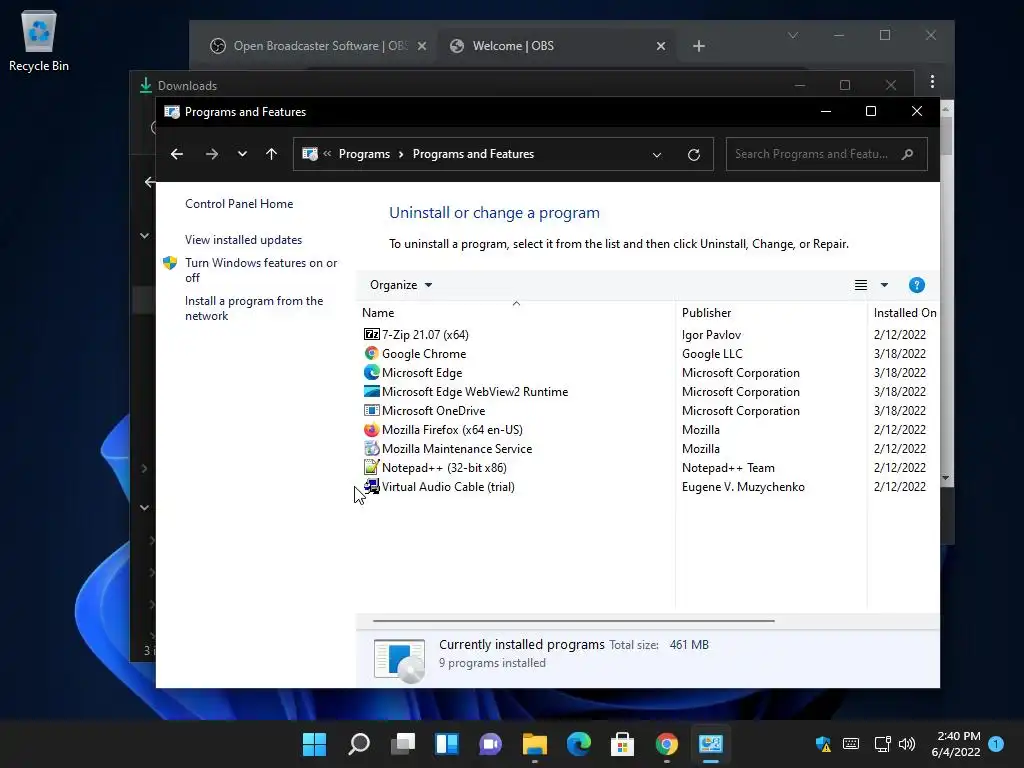Open Widgets on the taskbar

pyautogui.click(x=447, y=744)
